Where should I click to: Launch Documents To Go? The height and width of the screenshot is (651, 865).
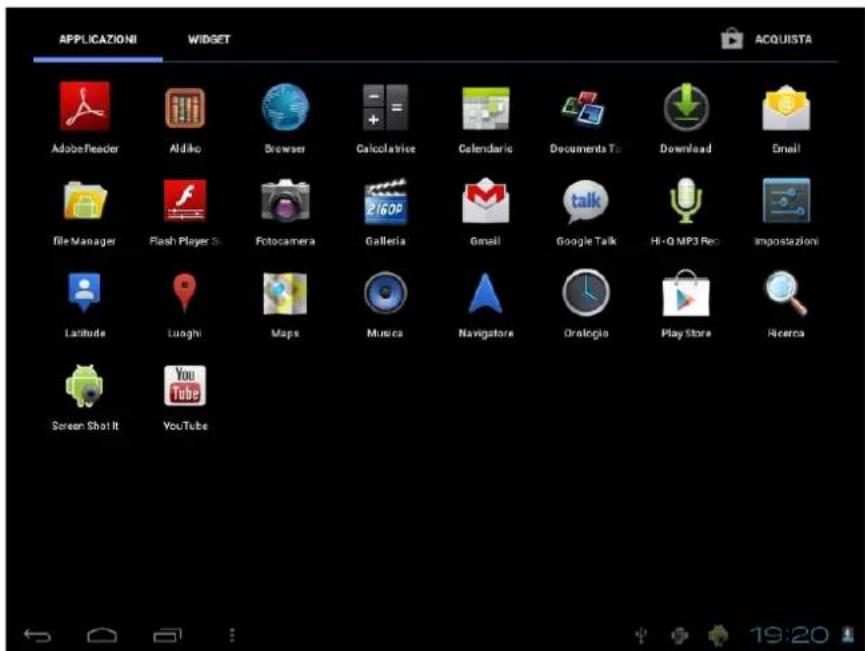[585, 109]
